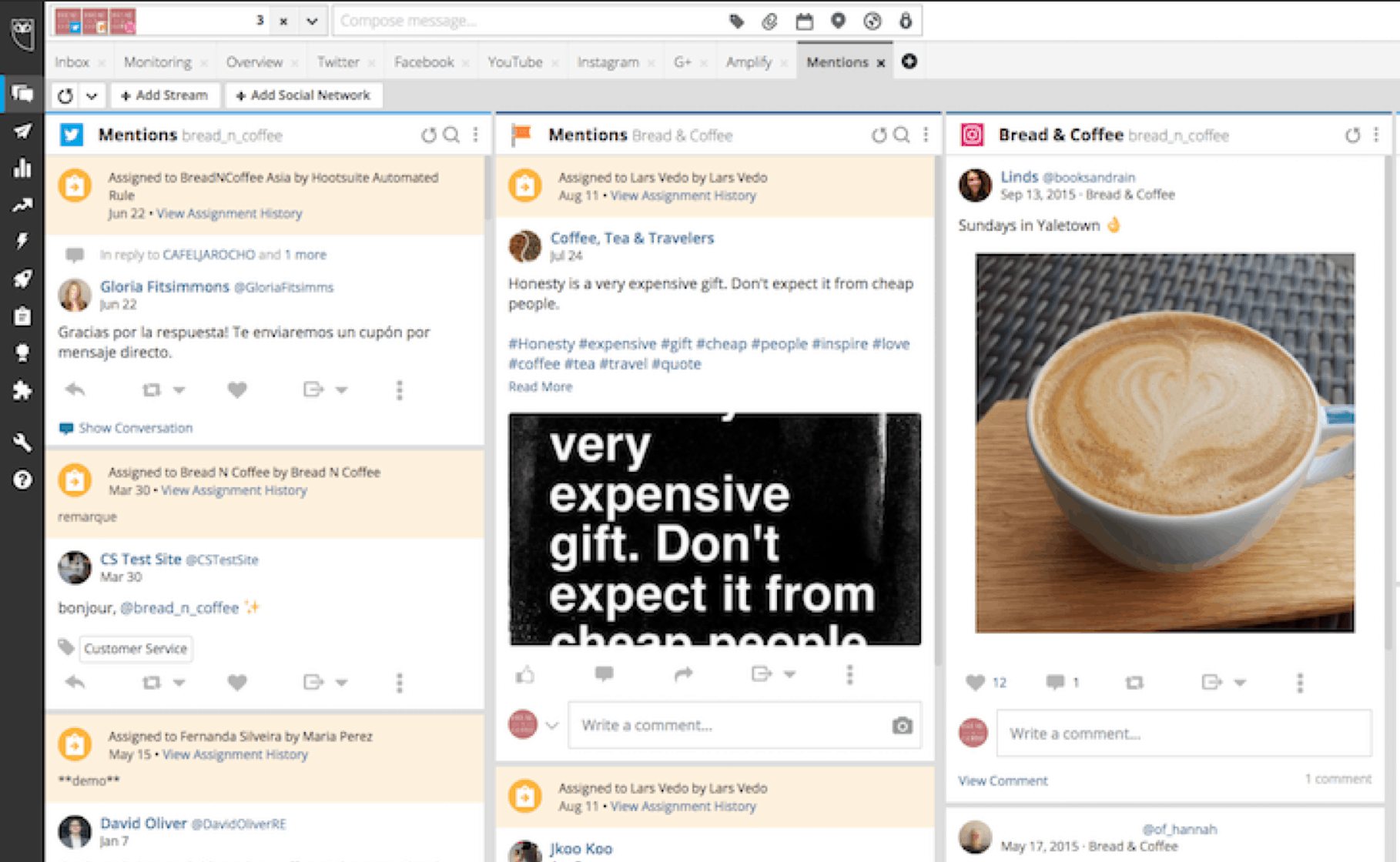
Task: Click camera icon in Facebook comment box
Action: click(902, 725)
